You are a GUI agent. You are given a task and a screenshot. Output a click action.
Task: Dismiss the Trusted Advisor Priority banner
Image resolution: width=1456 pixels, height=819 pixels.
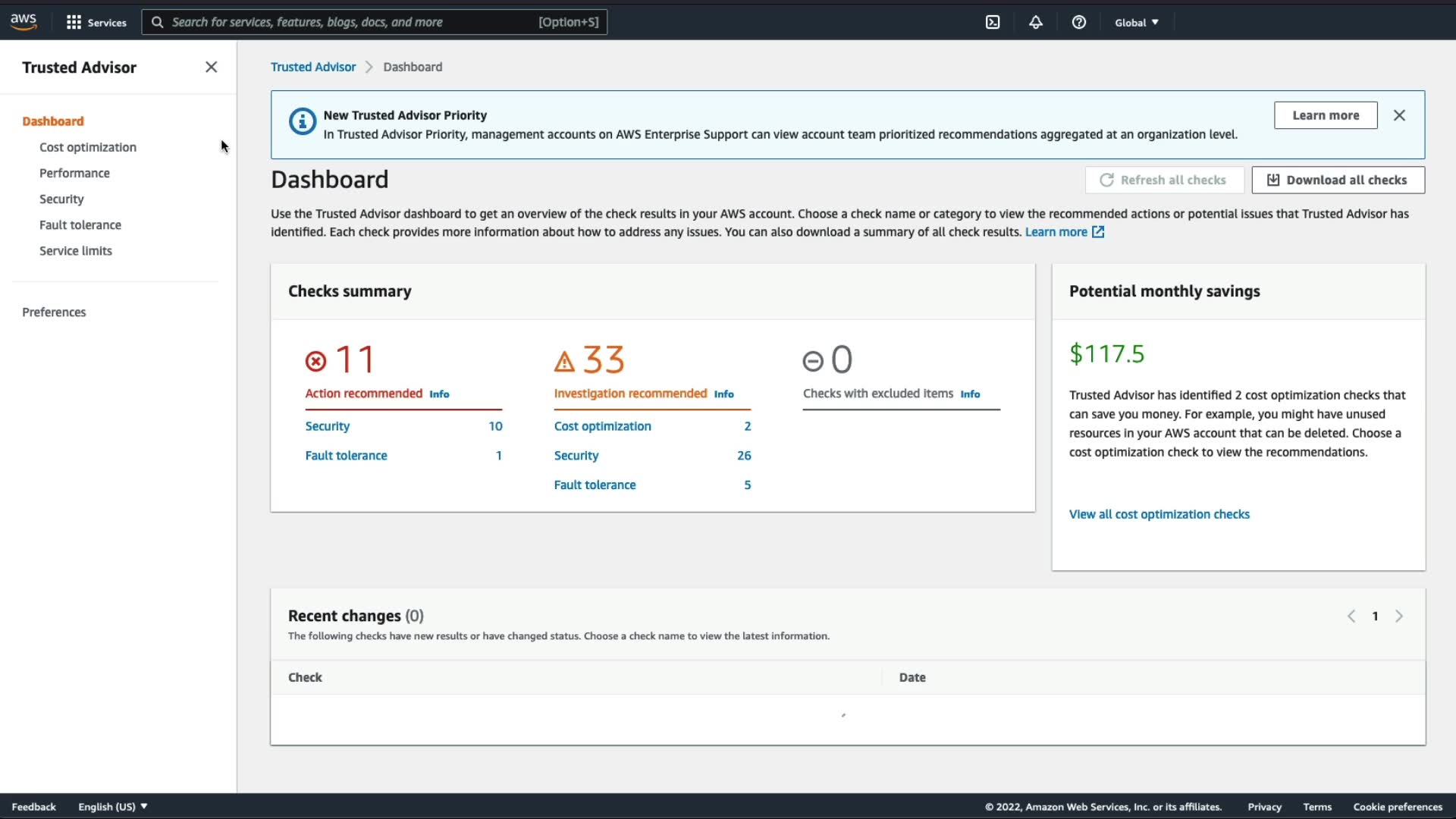click(1399, 115)
